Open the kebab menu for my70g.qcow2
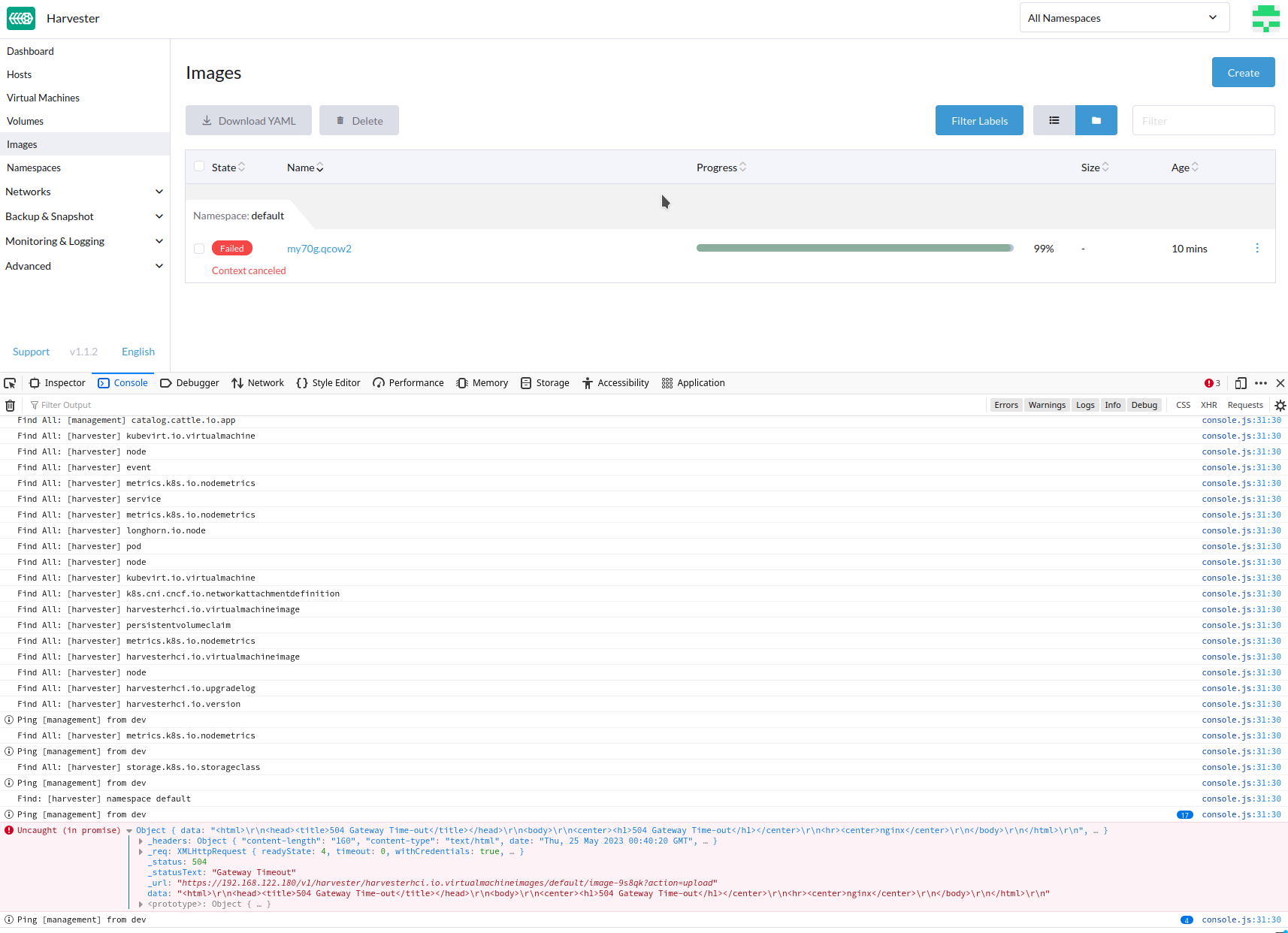The image size is (1288, 933). (1257, 248)
